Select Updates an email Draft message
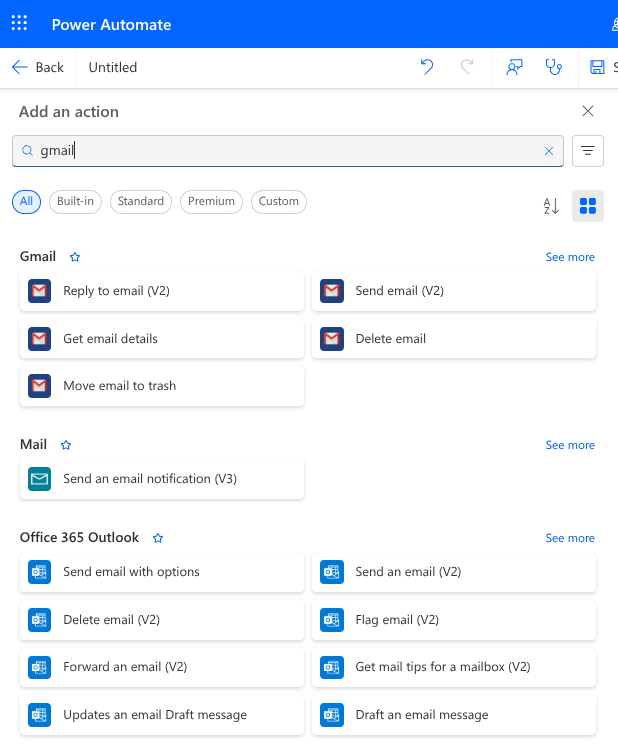Viewport: 618px width, 750px height. (x=162, y=715)
